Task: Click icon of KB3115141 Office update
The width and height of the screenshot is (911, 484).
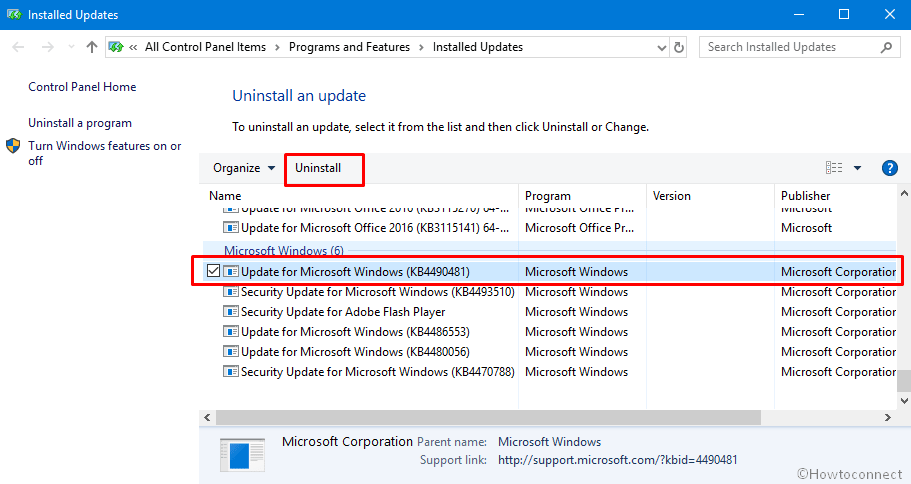Action: tap(231, 228)
